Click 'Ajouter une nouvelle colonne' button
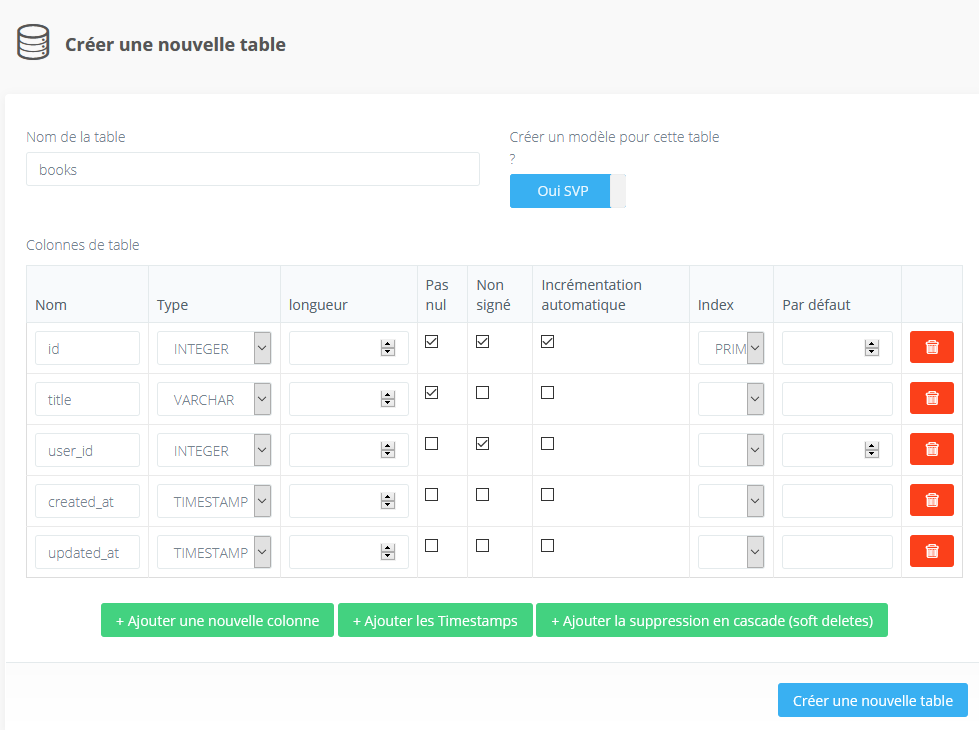Viewport: 979px width, 730px height. click(217, 621)
